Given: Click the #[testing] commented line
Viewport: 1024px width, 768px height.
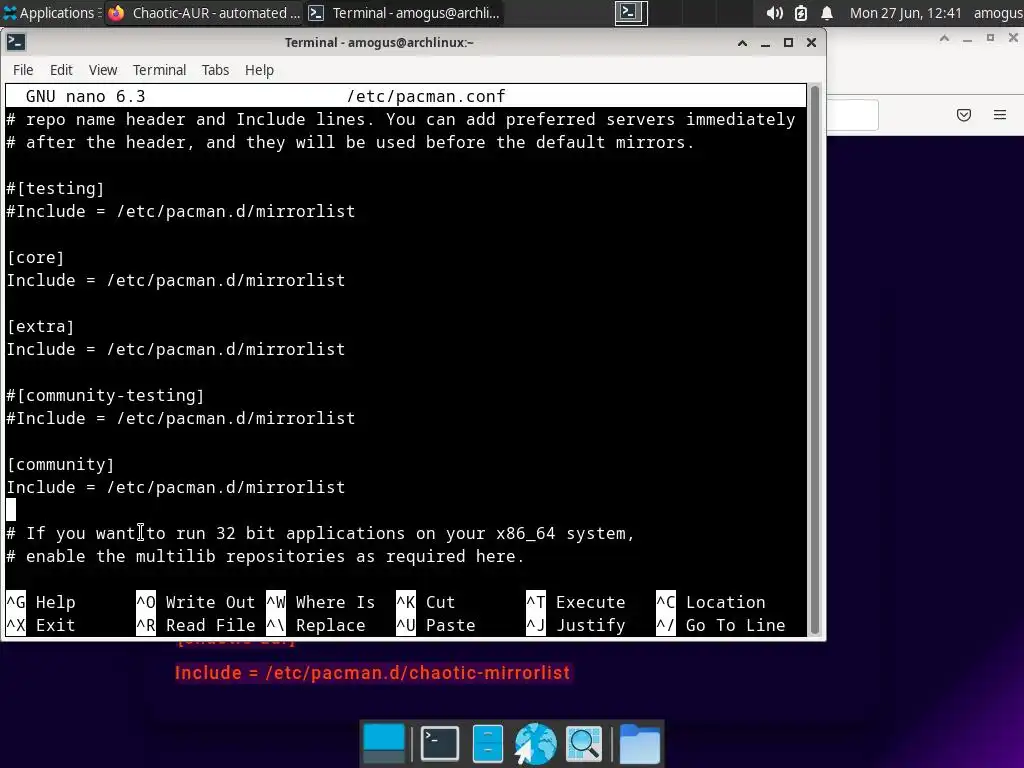Looking at the screenshot, I should tap(56, 189).
